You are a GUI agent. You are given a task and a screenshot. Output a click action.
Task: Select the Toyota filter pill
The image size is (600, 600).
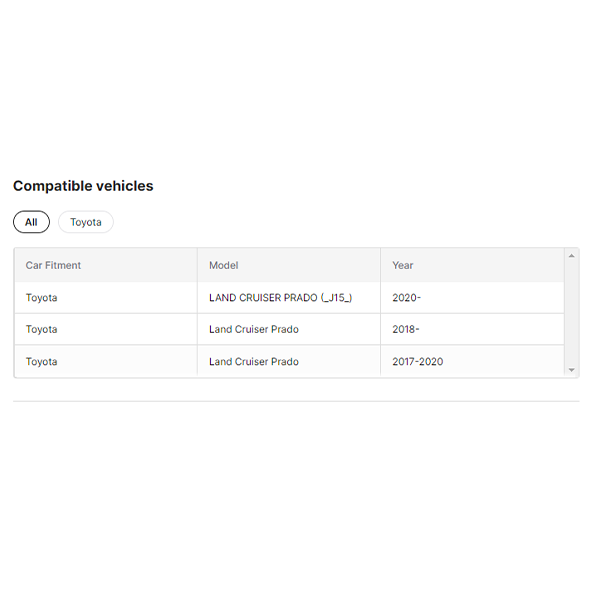click(x=86, y=222)
